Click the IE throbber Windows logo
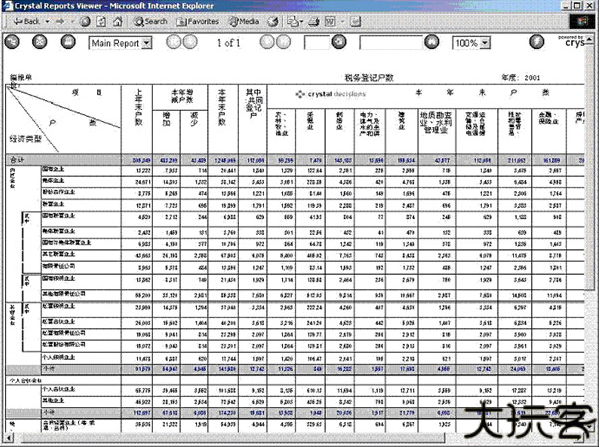 tap(582, 22)
